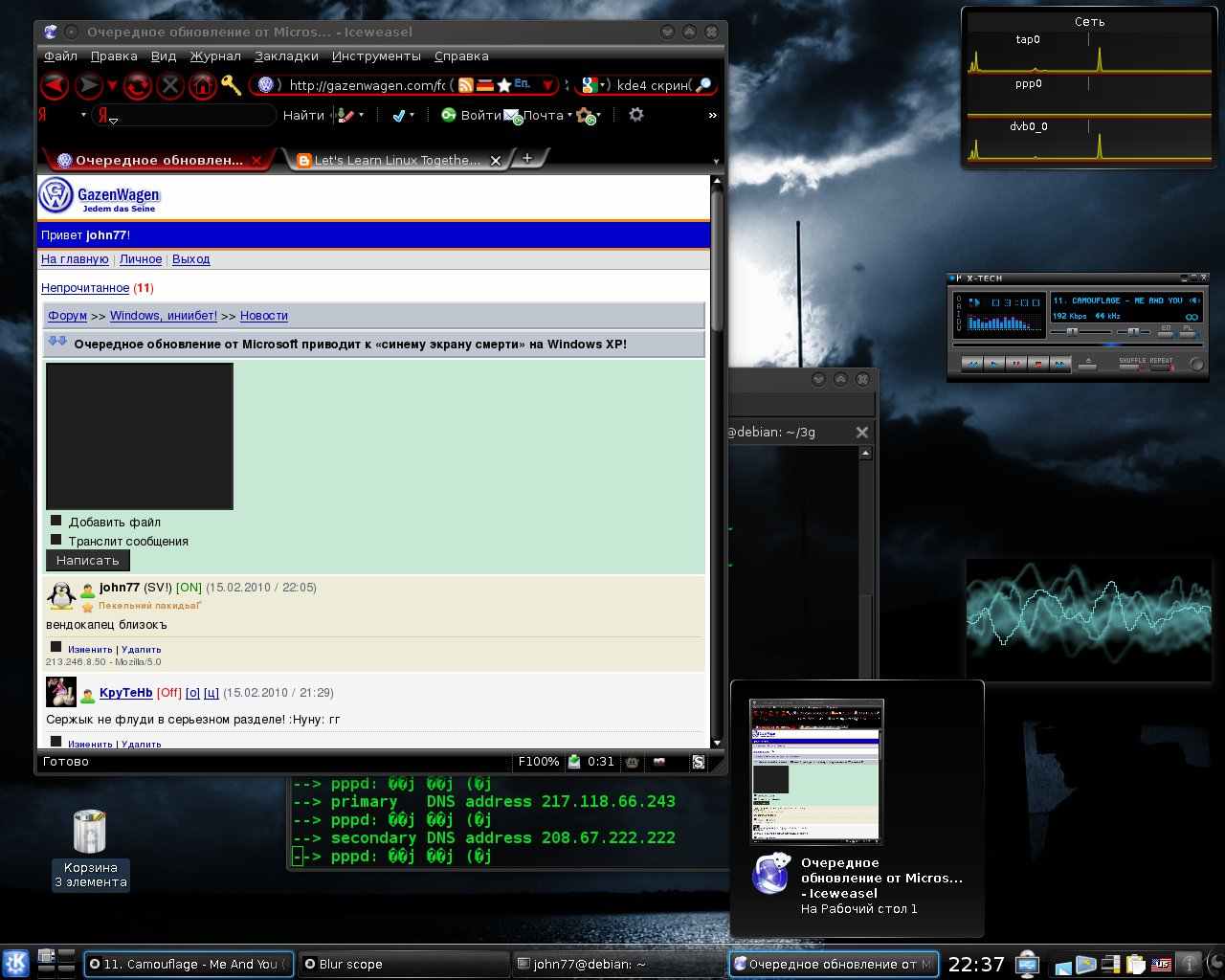
Task: Open the Windows, иниибет! breadcrumb link
Action: (164, 316)
